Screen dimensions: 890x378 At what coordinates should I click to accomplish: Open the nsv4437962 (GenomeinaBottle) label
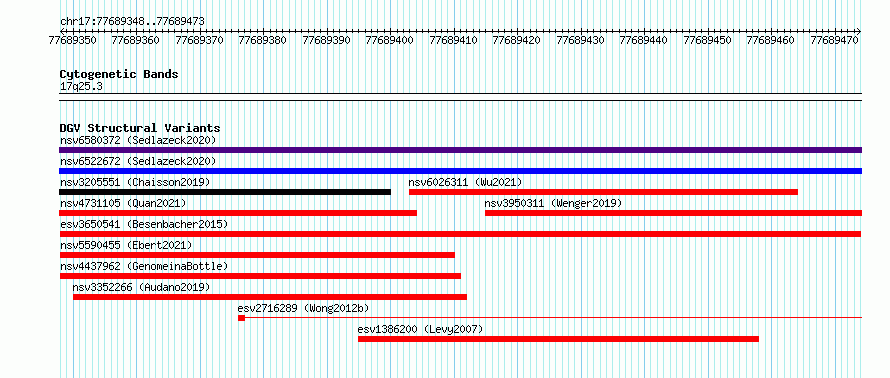[144, 266]
